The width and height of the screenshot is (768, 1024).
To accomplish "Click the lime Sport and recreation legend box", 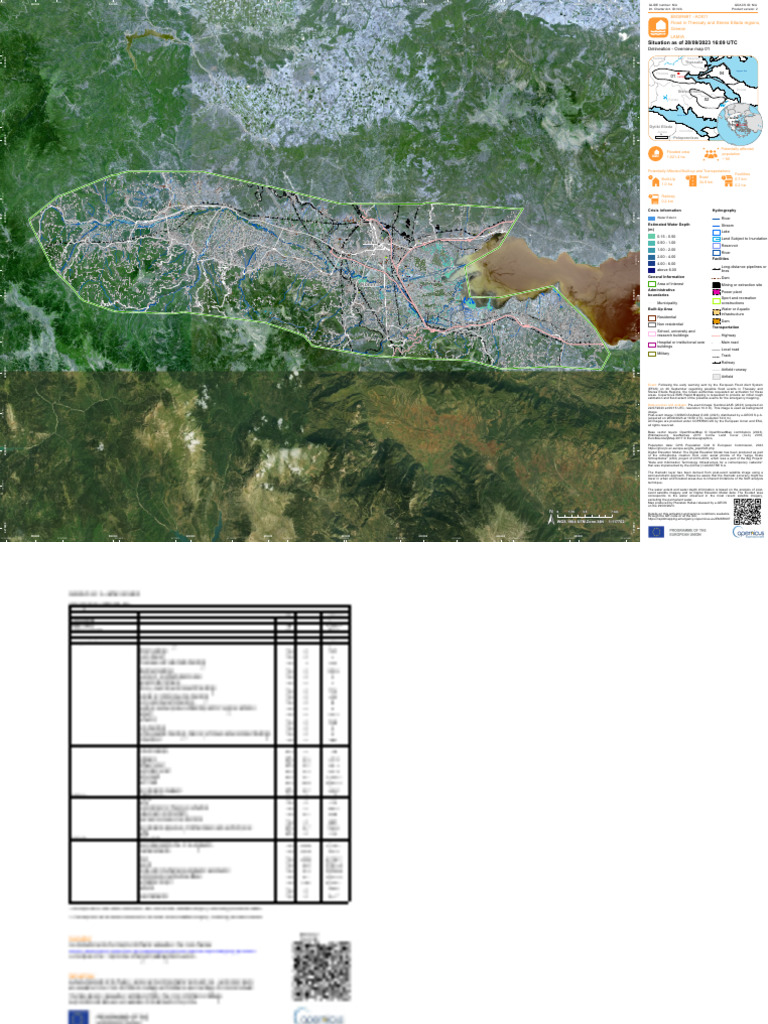I will 716,301.
